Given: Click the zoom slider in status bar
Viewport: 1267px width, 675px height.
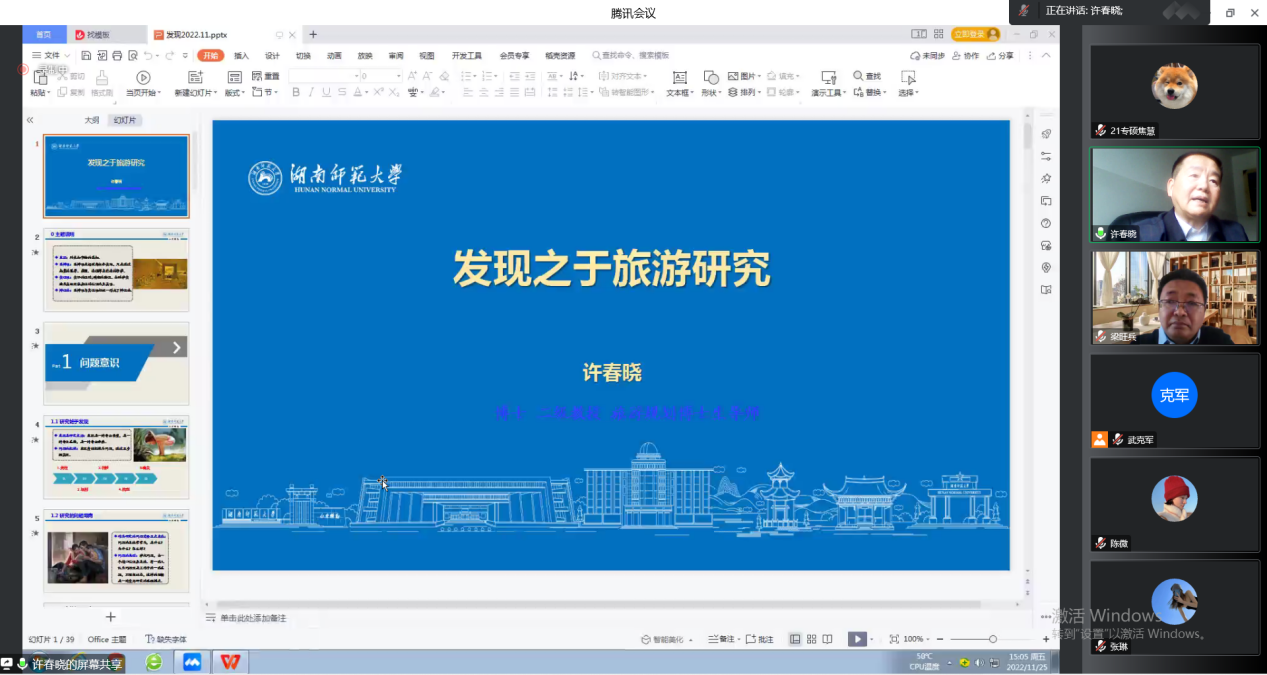Looking at the screenshot, I should (992, 639).
